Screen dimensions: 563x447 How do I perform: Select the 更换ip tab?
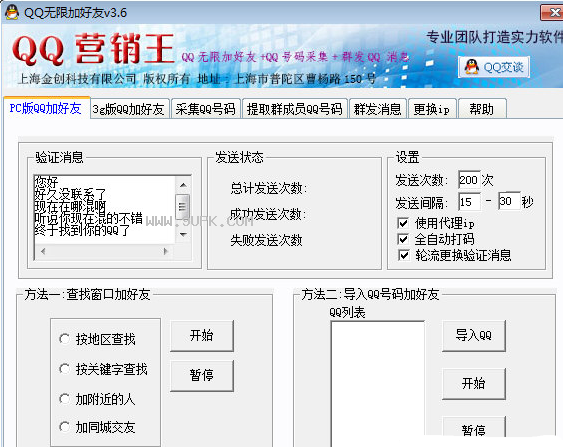(x=432, y=109)
